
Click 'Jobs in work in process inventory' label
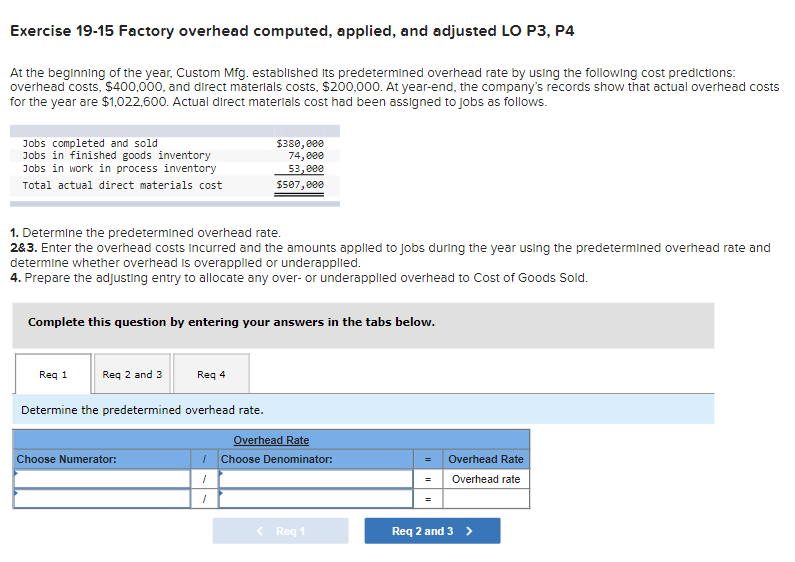click(120, 168)
